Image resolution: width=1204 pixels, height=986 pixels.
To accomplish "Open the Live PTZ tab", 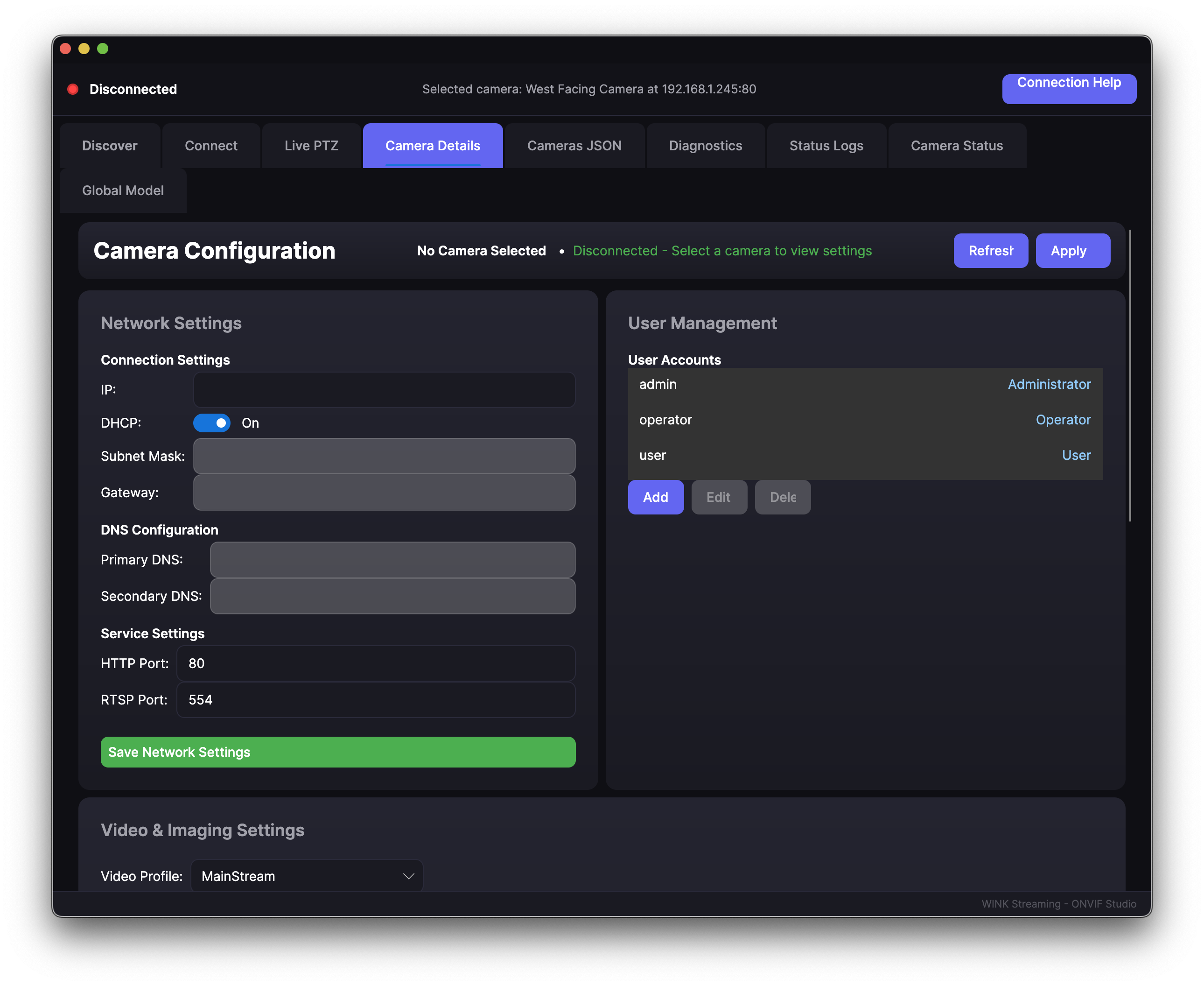I will click(311, 145).
